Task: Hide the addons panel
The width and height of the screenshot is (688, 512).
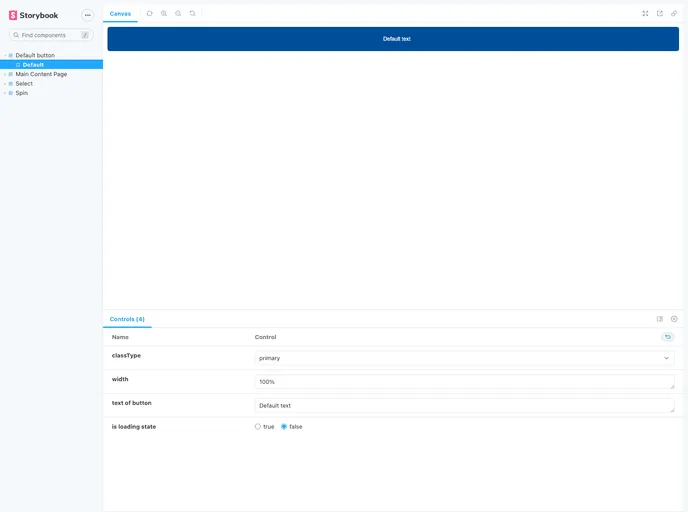Action: [x=674, y=319]
